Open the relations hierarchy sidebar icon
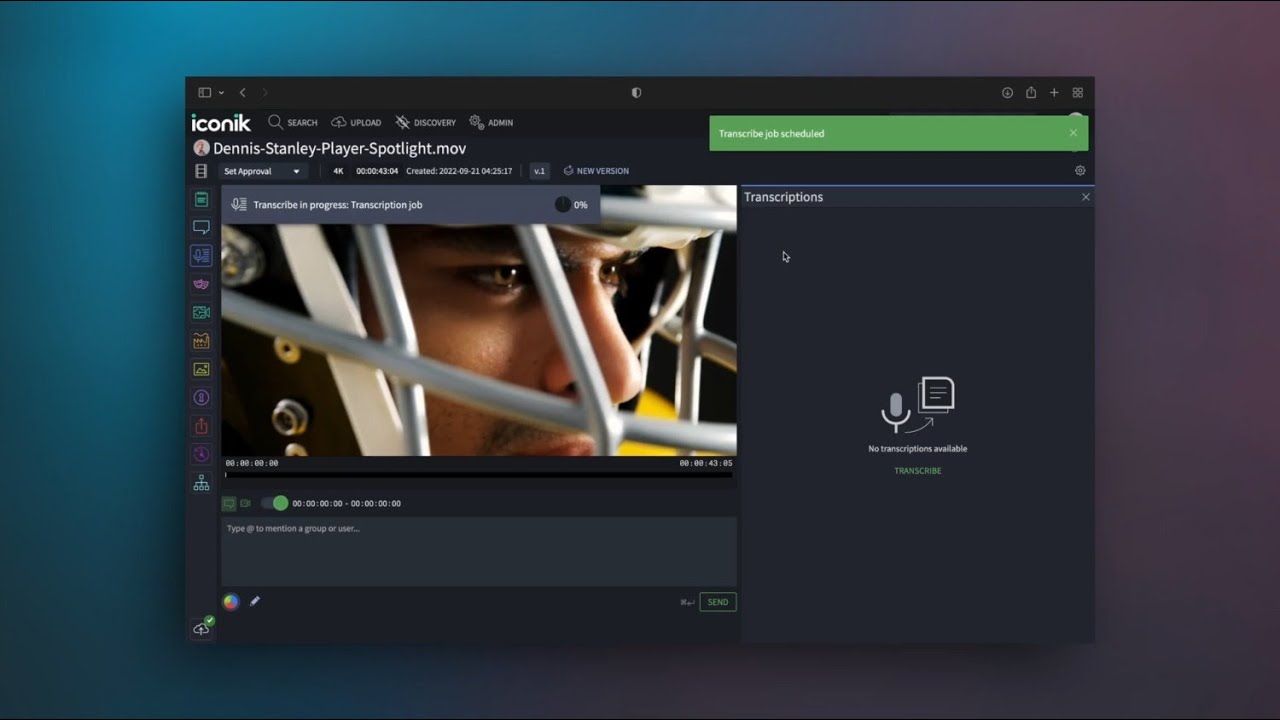 pos(201,483)
